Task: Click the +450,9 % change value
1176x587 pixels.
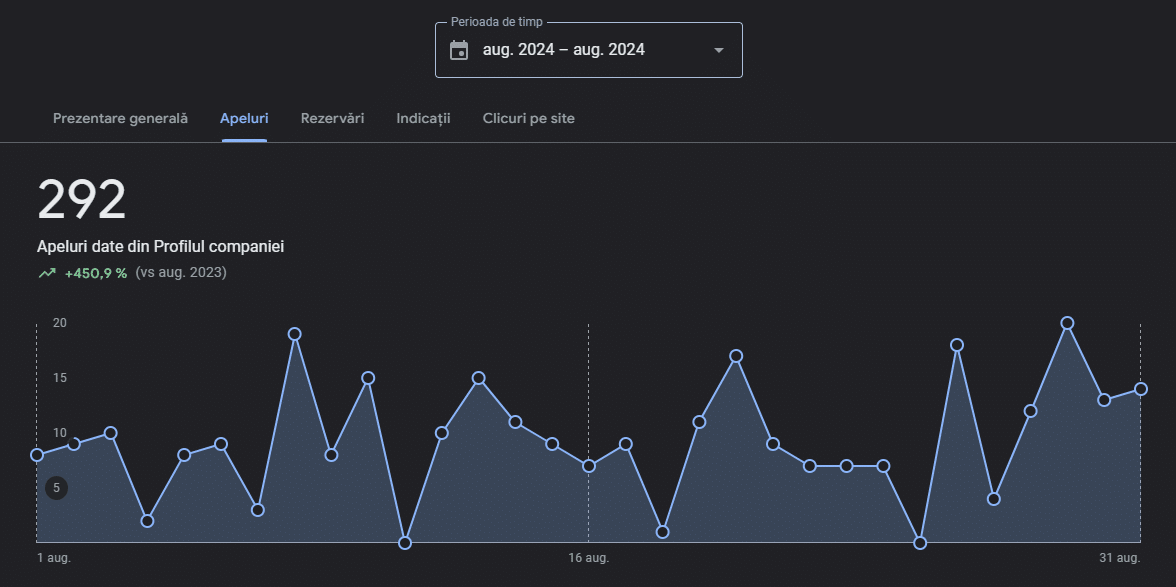Action: [96, 273]
